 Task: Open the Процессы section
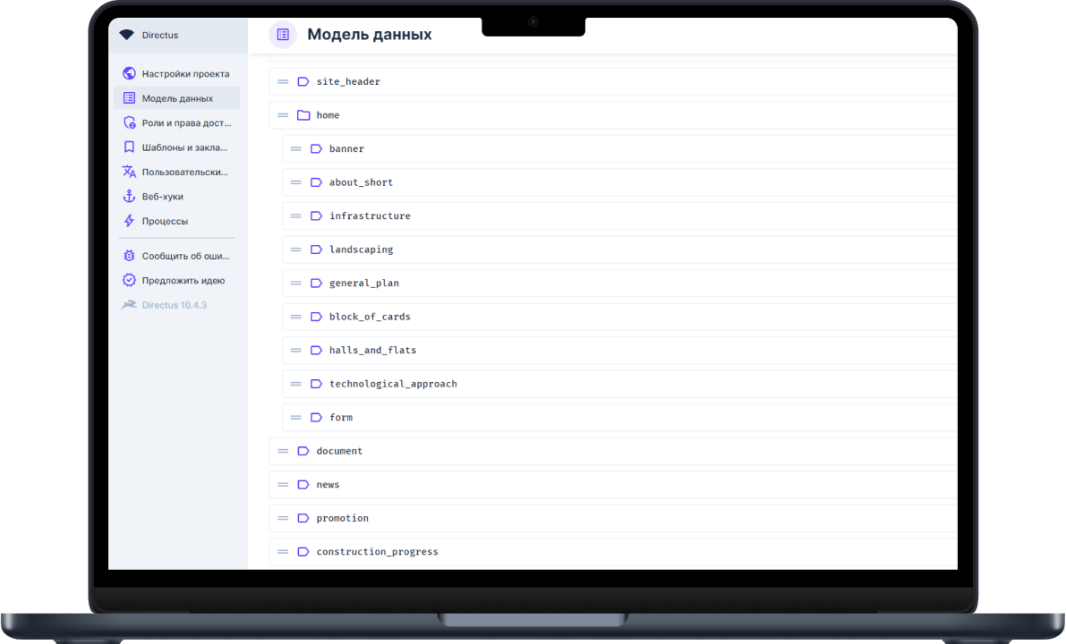pyautogui.click(x=177, y=220)
